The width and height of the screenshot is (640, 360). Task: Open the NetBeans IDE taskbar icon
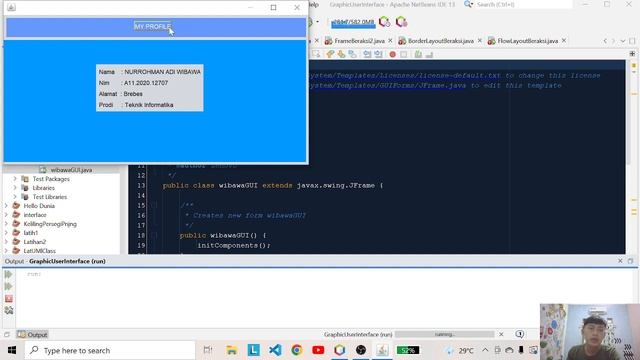pos(340,350)
